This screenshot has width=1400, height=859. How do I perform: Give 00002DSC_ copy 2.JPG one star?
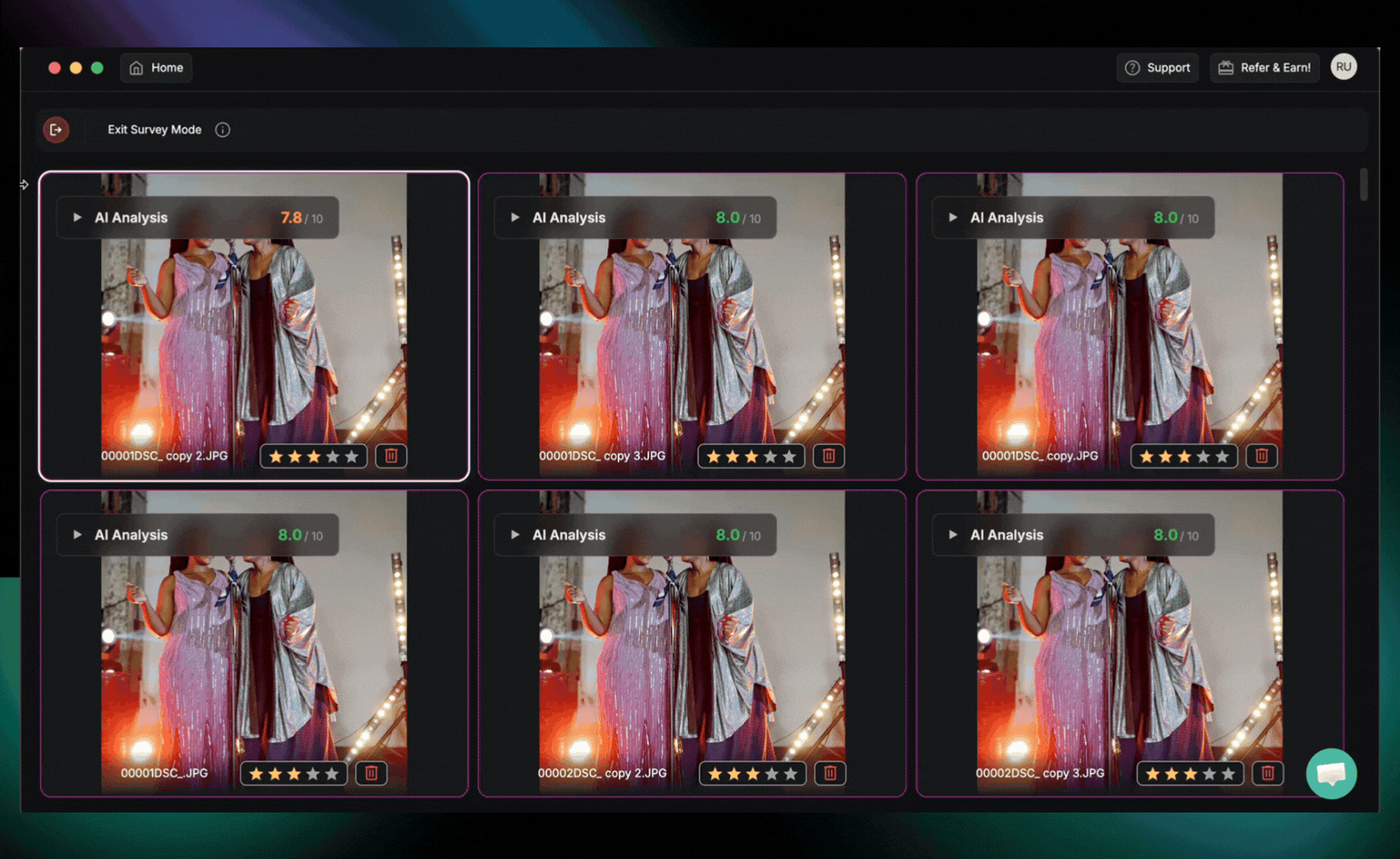(x=715, y=773)
